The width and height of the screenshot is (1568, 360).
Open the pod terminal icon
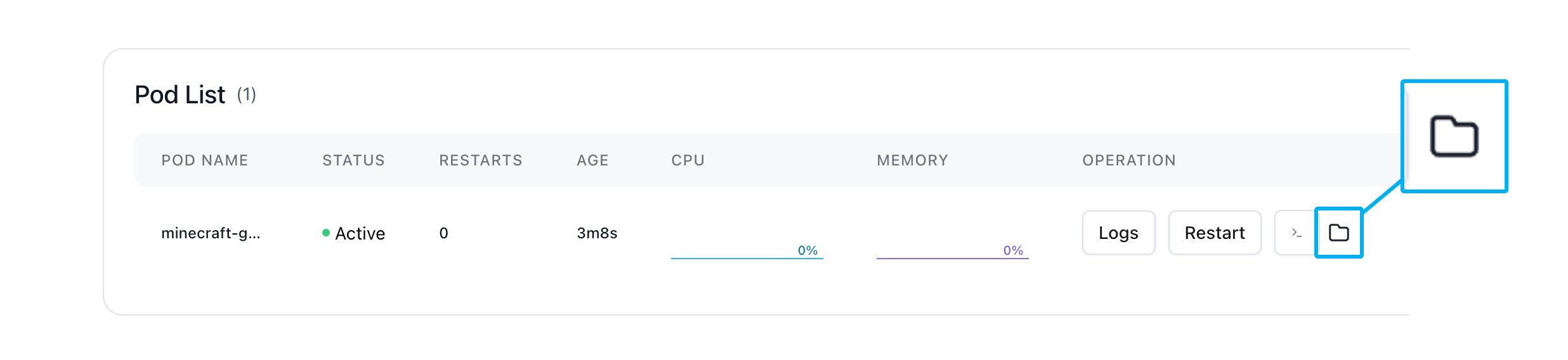pyautogui.click(x=1296, y=233)
